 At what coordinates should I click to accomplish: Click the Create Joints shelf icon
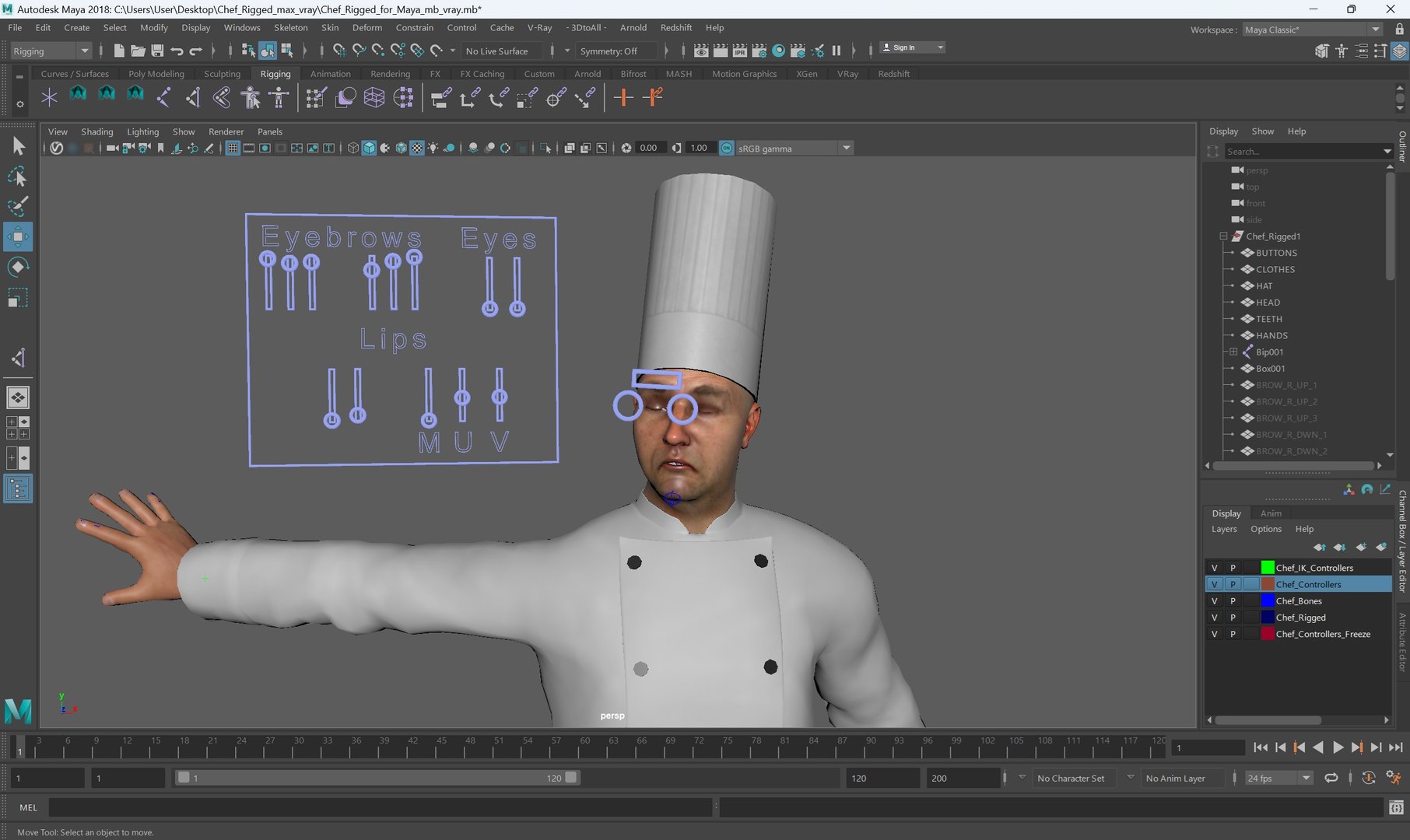coord(163,97)
